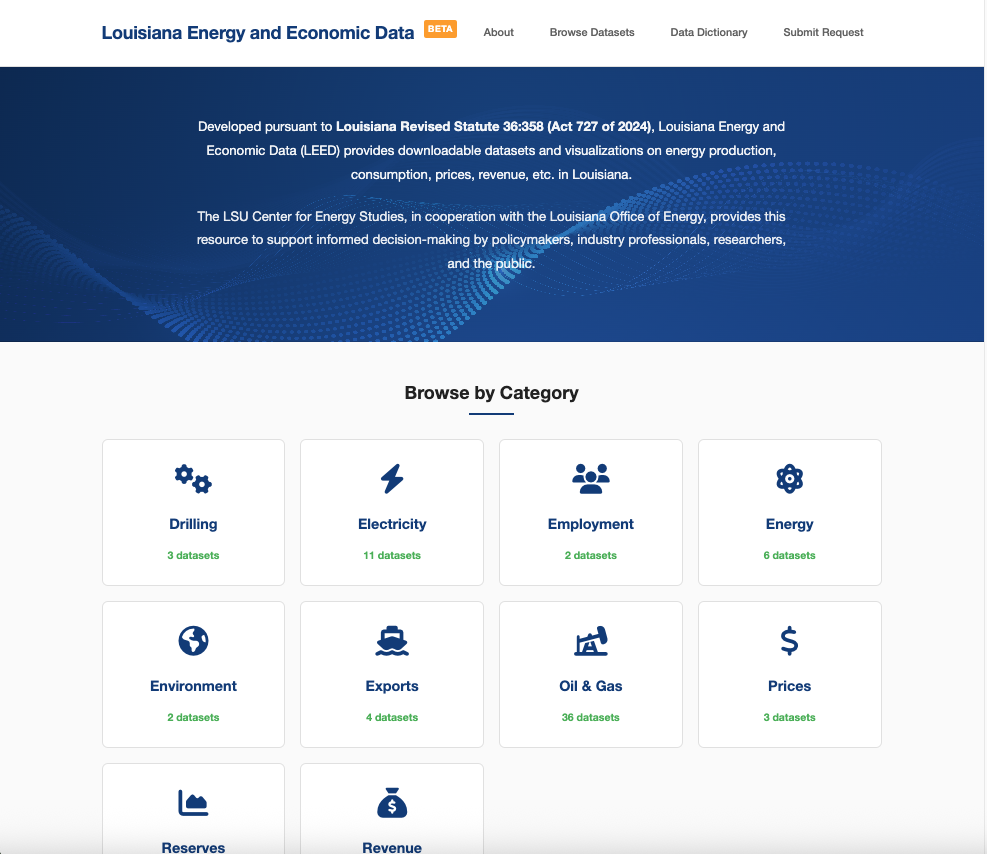
Task: Open the Oil & Gas 36 datasets link
Action: click(590, 717)
